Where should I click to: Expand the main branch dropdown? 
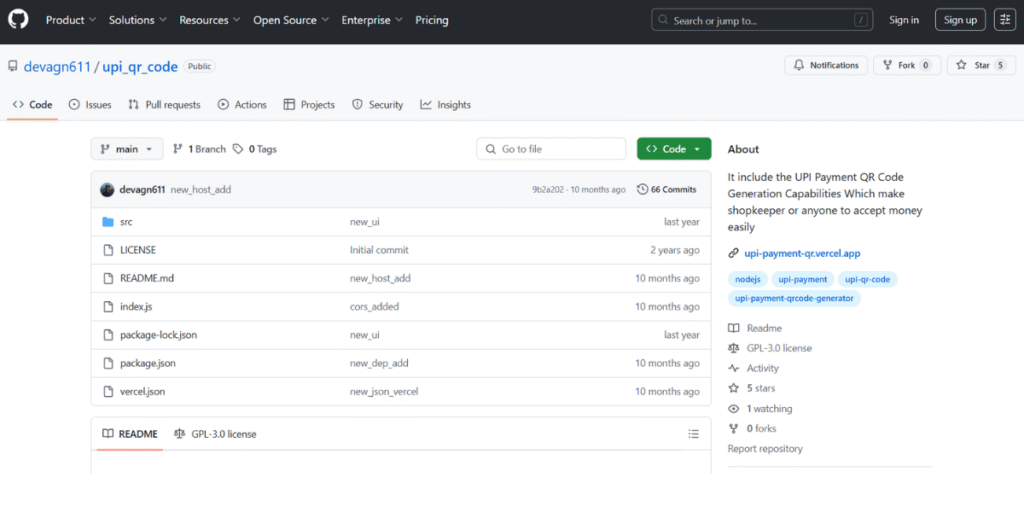127,149
